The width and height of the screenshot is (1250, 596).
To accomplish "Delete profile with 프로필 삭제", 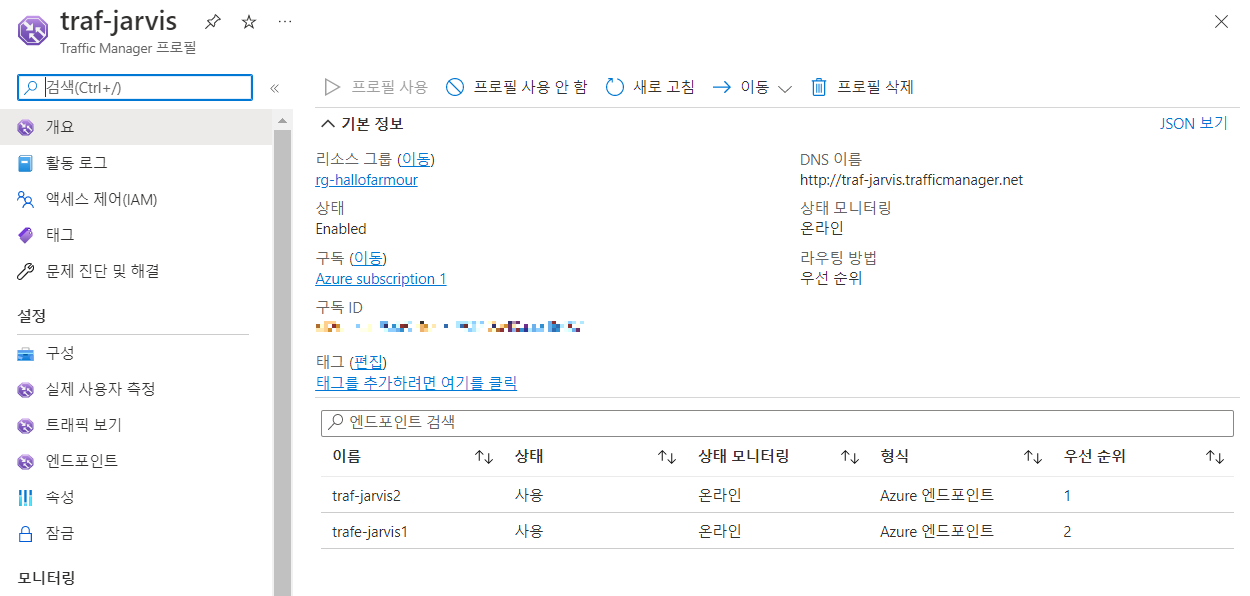I will (x=862, y=87).
